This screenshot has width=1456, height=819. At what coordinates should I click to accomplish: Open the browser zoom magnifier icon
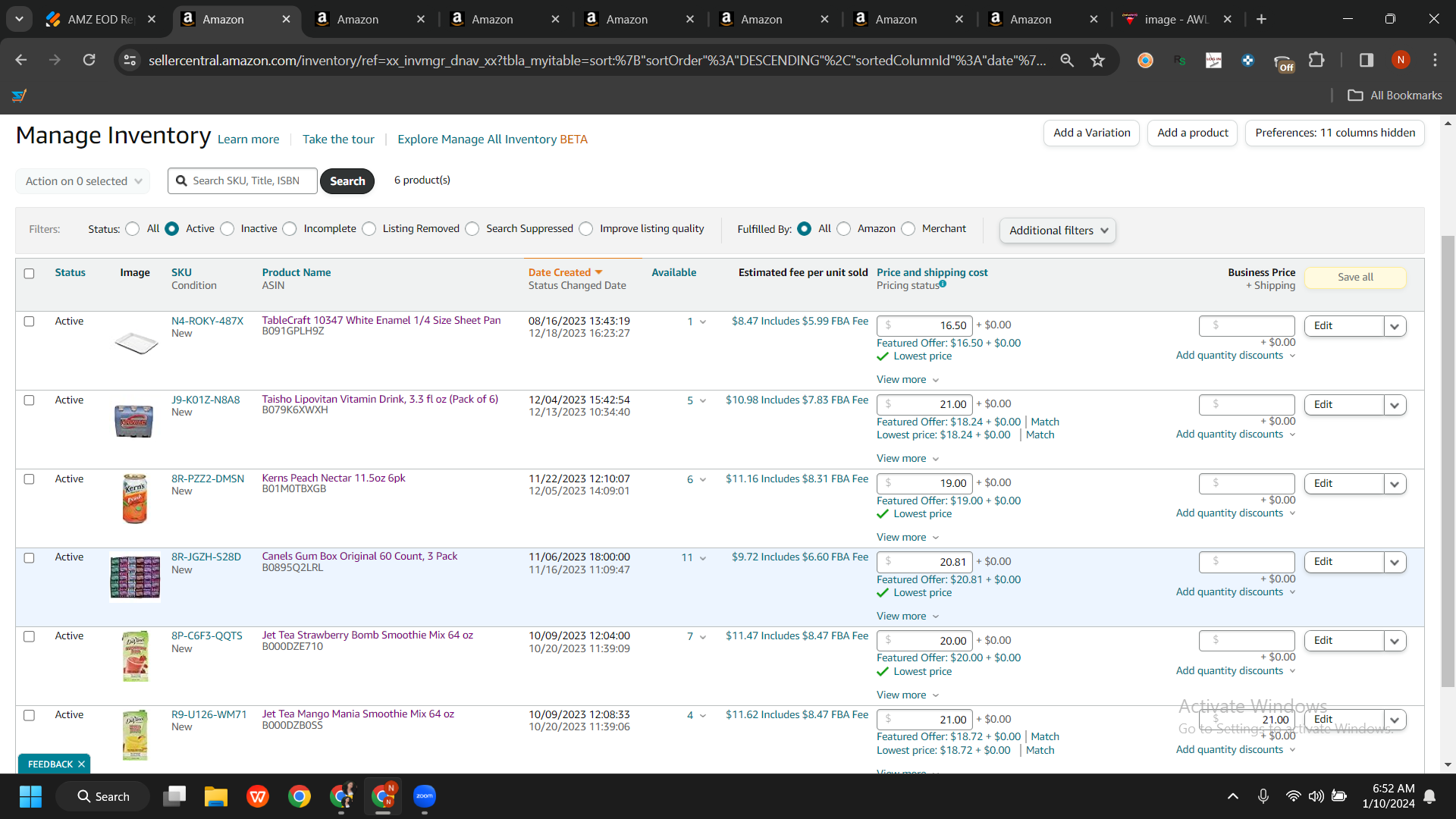(1067, 60)
